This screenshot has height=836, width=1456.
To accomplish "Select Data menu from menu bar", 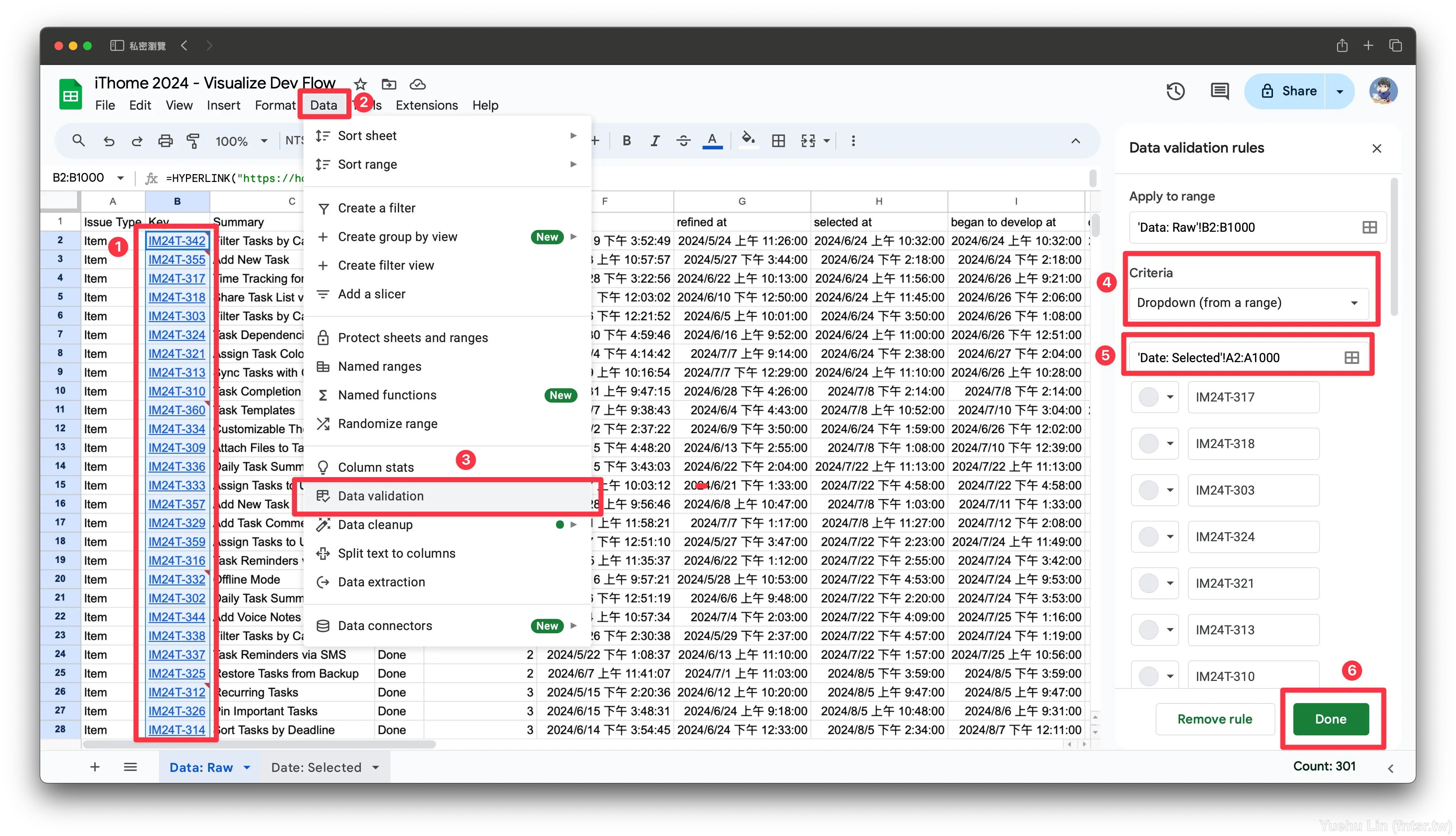I will click(x=323, y=104).
